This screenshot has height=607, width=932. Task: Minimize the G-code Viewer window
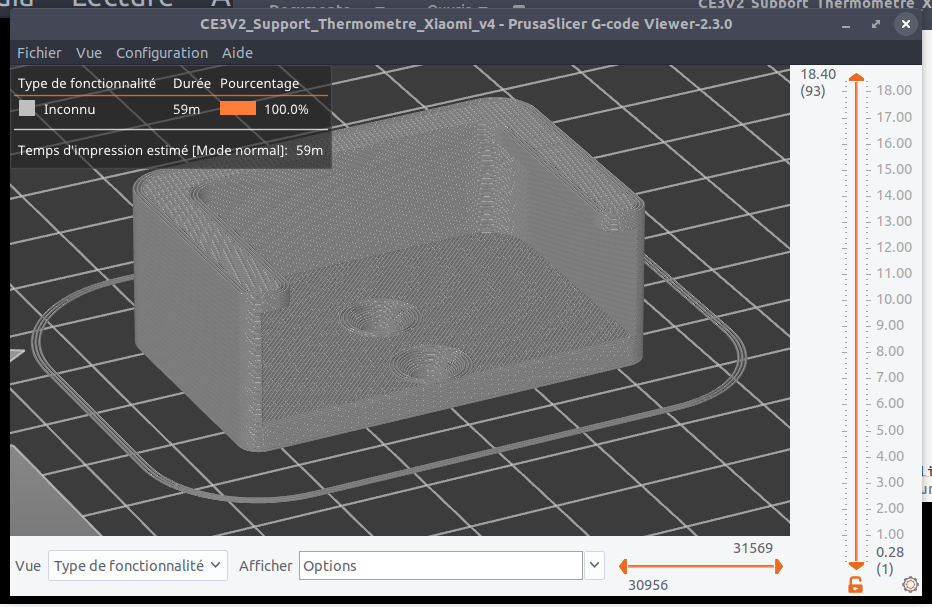click(846, 25)
